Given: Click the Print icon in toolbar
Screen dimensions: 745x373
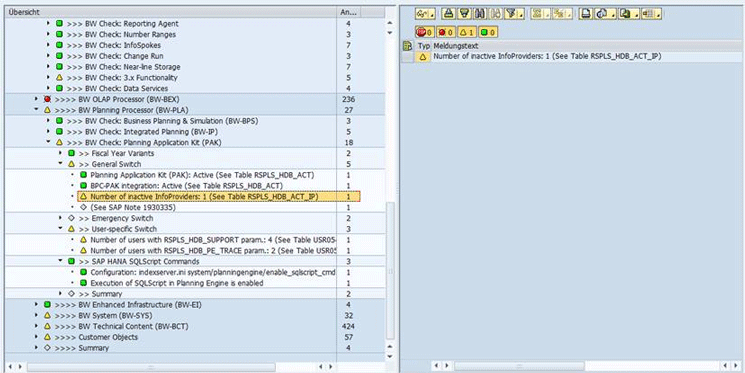Looking at the screenshot, I should [x=585, y=14].
